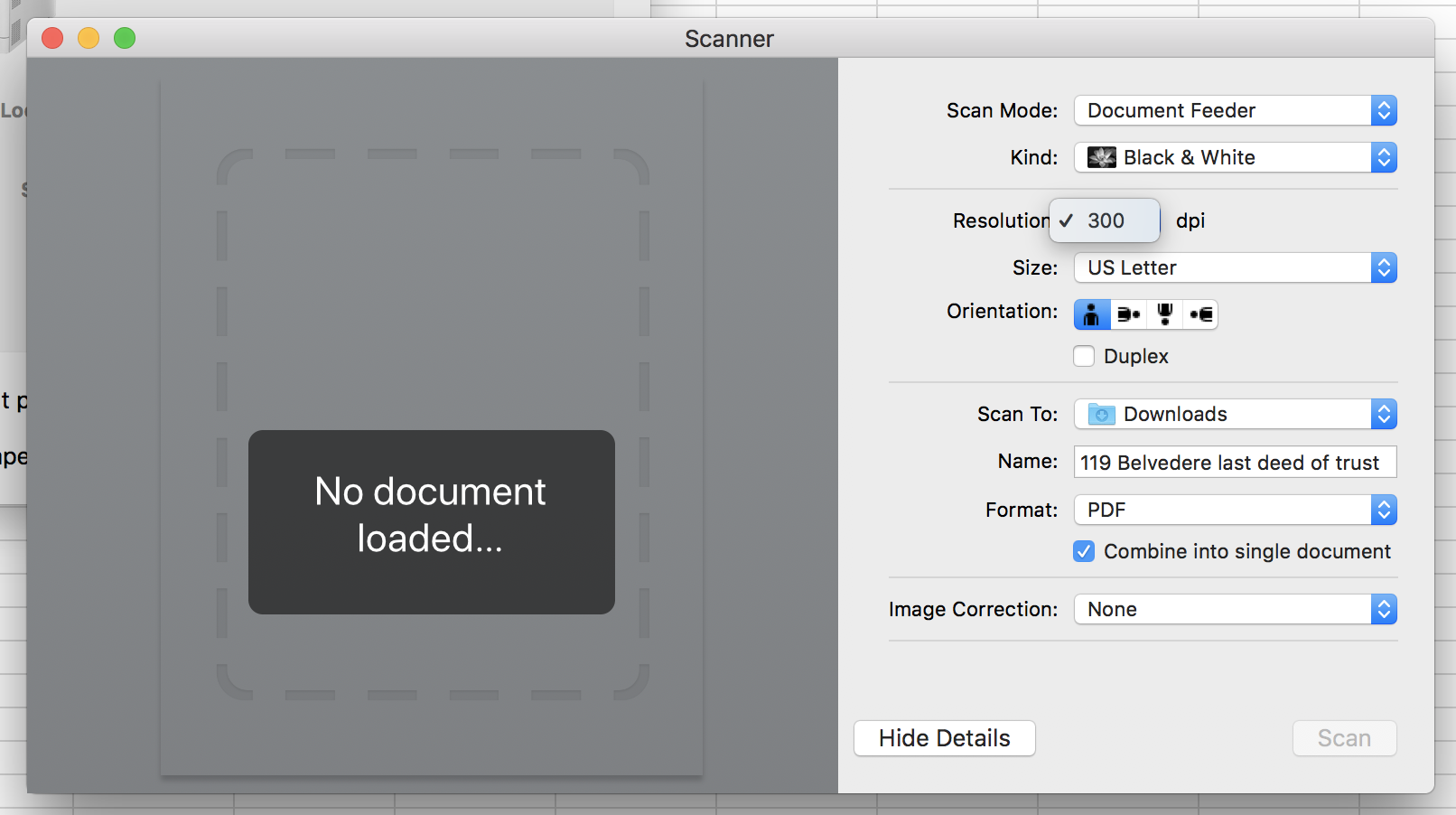Image resolution: width=1456 pixels, height=815 pixels.
Task: Select the 300 dpi resolution value
Action: pos(1107,220)
